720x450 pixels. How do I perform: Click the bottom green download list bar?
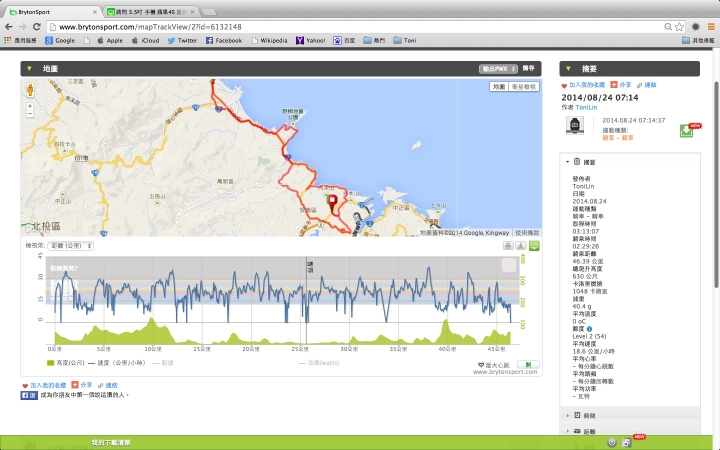click(x=360, y=443)
